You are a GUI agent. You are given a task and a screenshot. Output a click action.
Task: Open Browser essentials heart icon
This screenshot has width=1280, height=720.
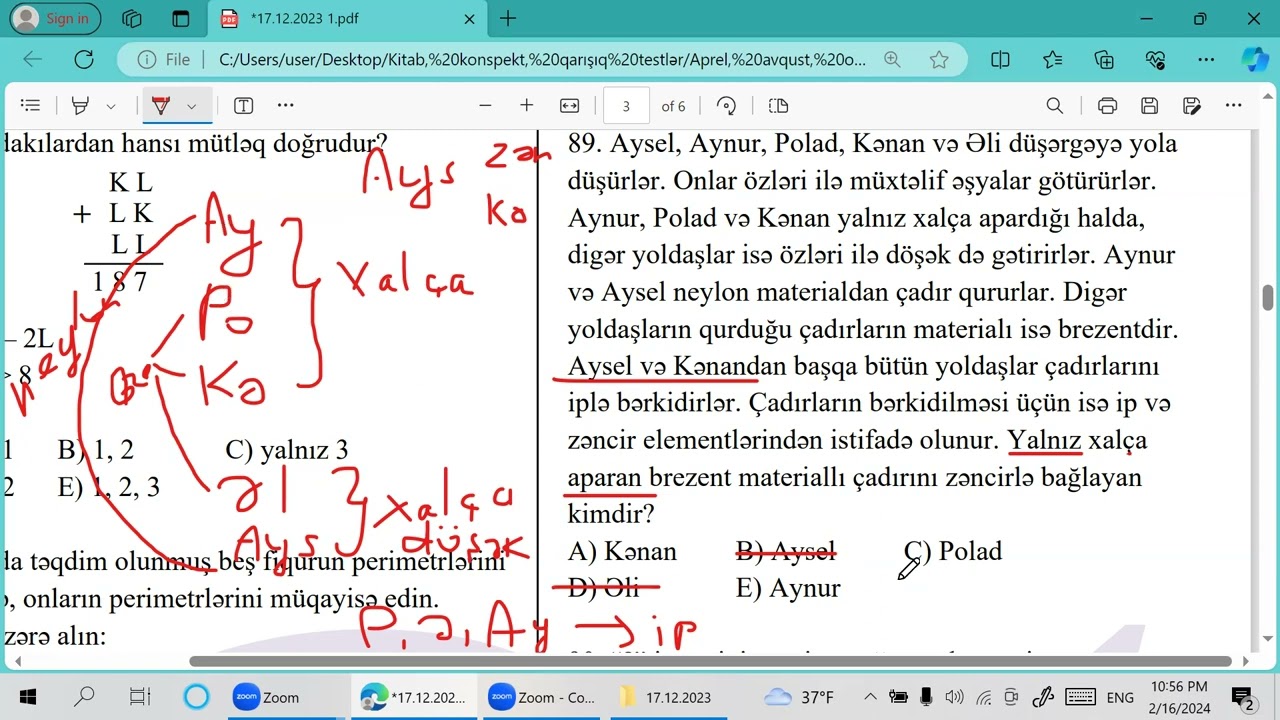point(1156,60)
